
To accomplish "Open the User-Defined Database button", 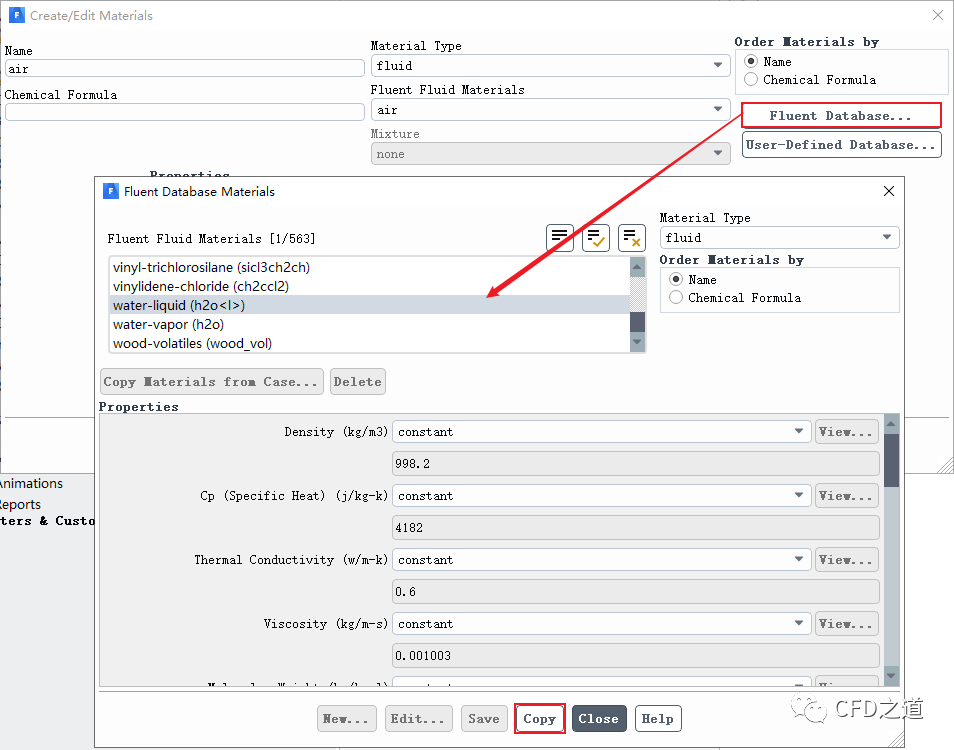I will point(841,145).
